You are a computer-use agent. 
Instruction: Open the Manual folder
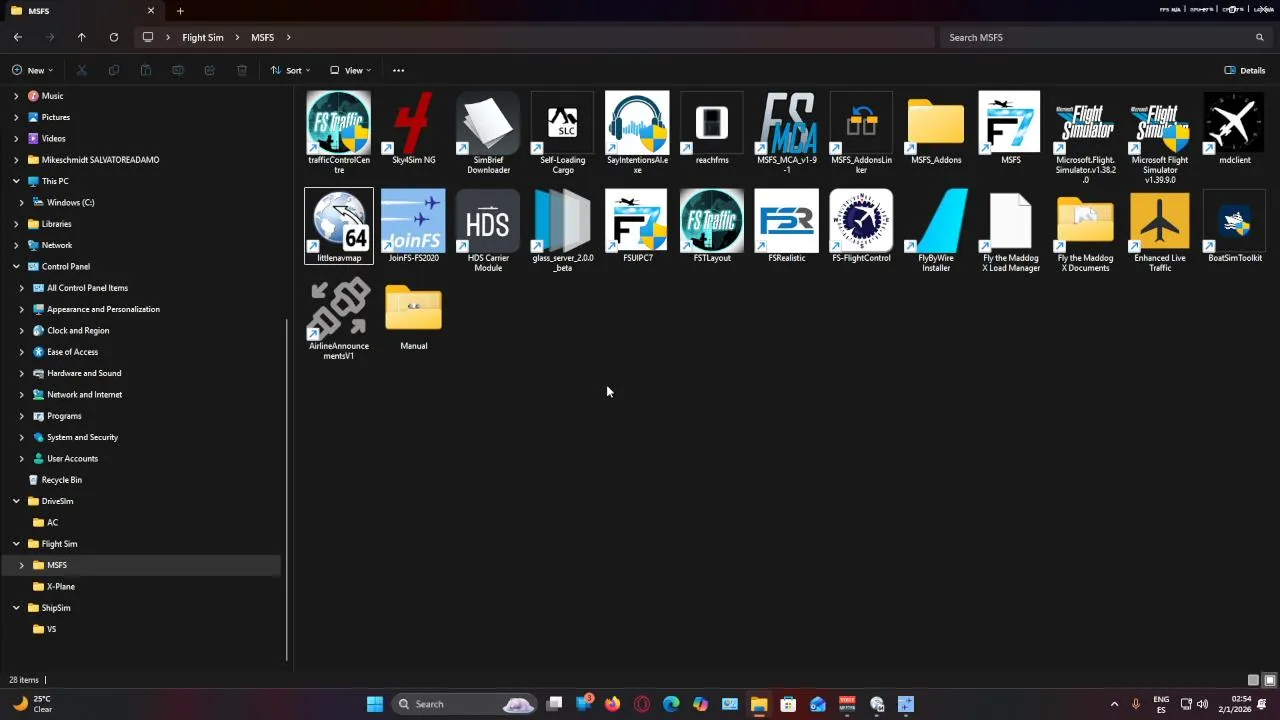click(x=413, y=314)
